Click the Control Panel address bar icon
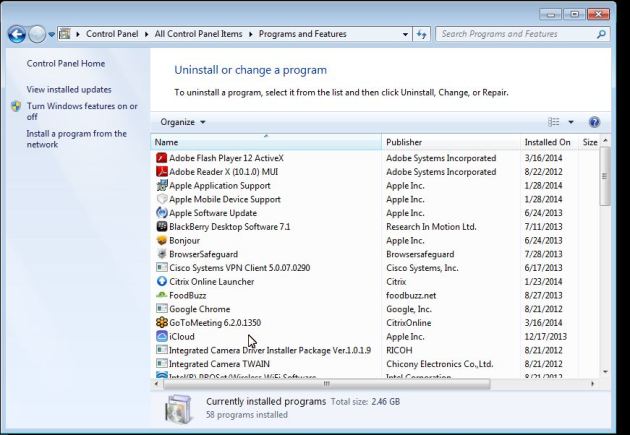The height and width of the screenshot is (435, 630). tap(64, 34)
